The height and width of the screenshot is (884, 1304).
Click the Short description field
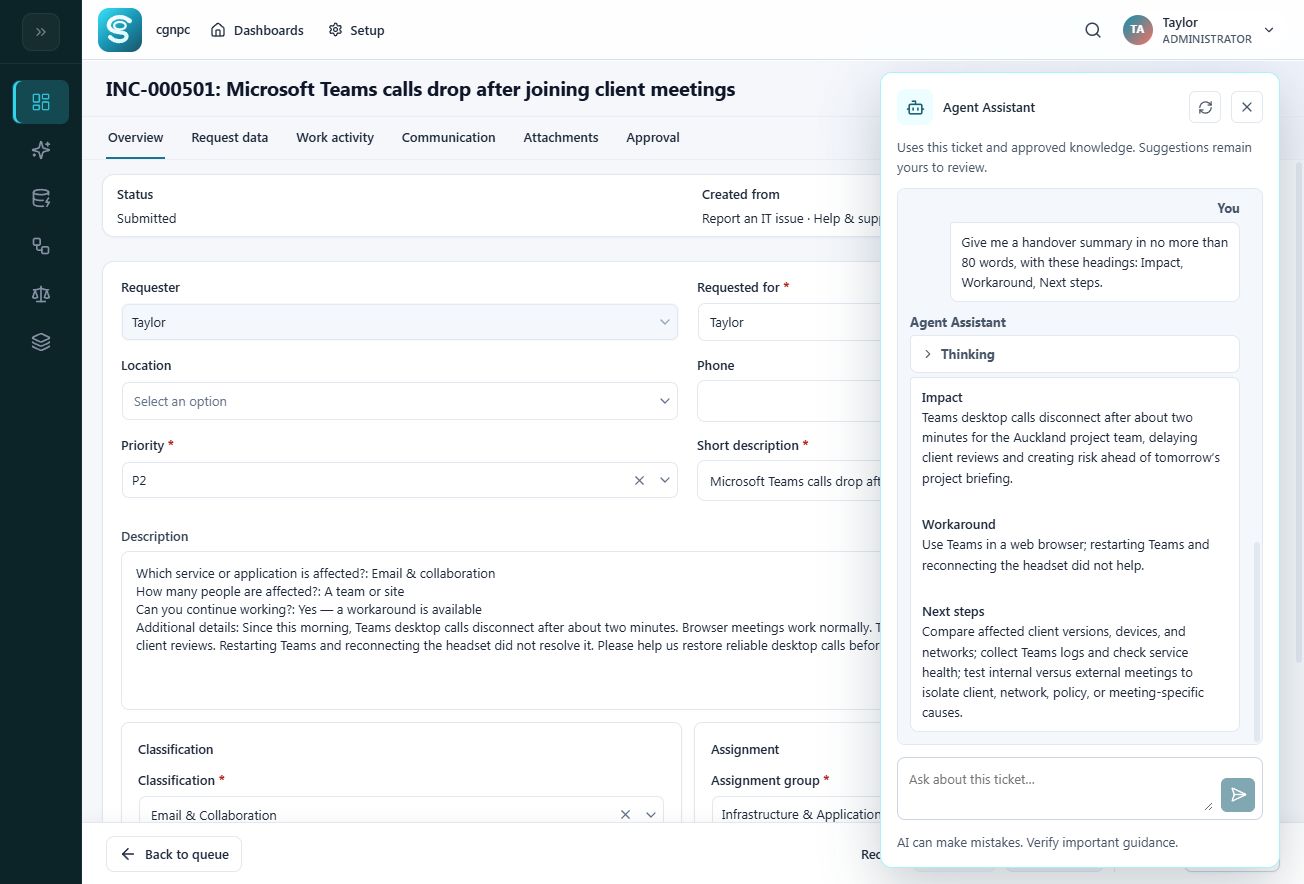(x=789, y=481)
